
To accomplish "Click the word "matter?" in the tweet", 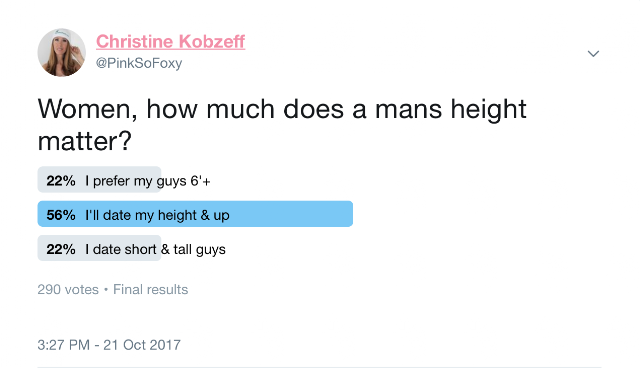I will [x=84, y=142].
